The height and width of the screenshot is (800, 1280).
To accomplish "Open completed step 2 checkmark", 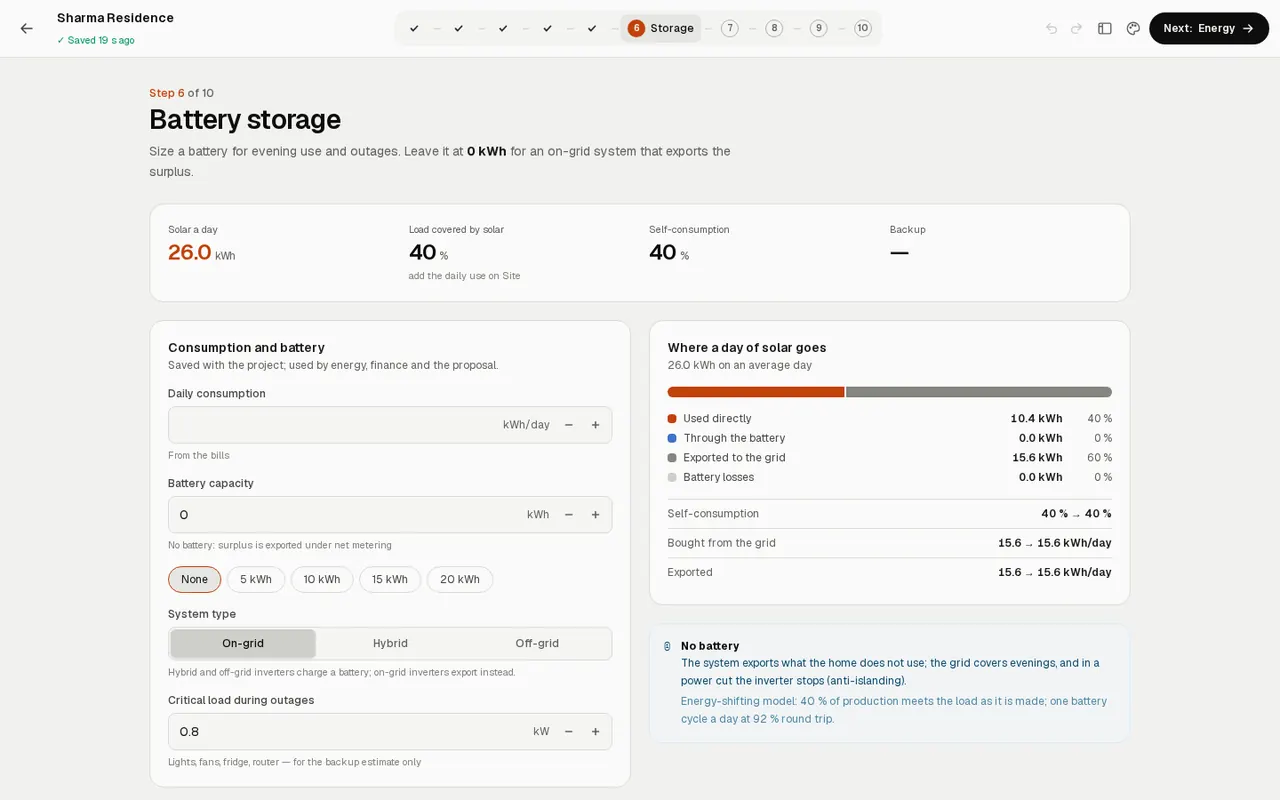I will coord(459,28).
